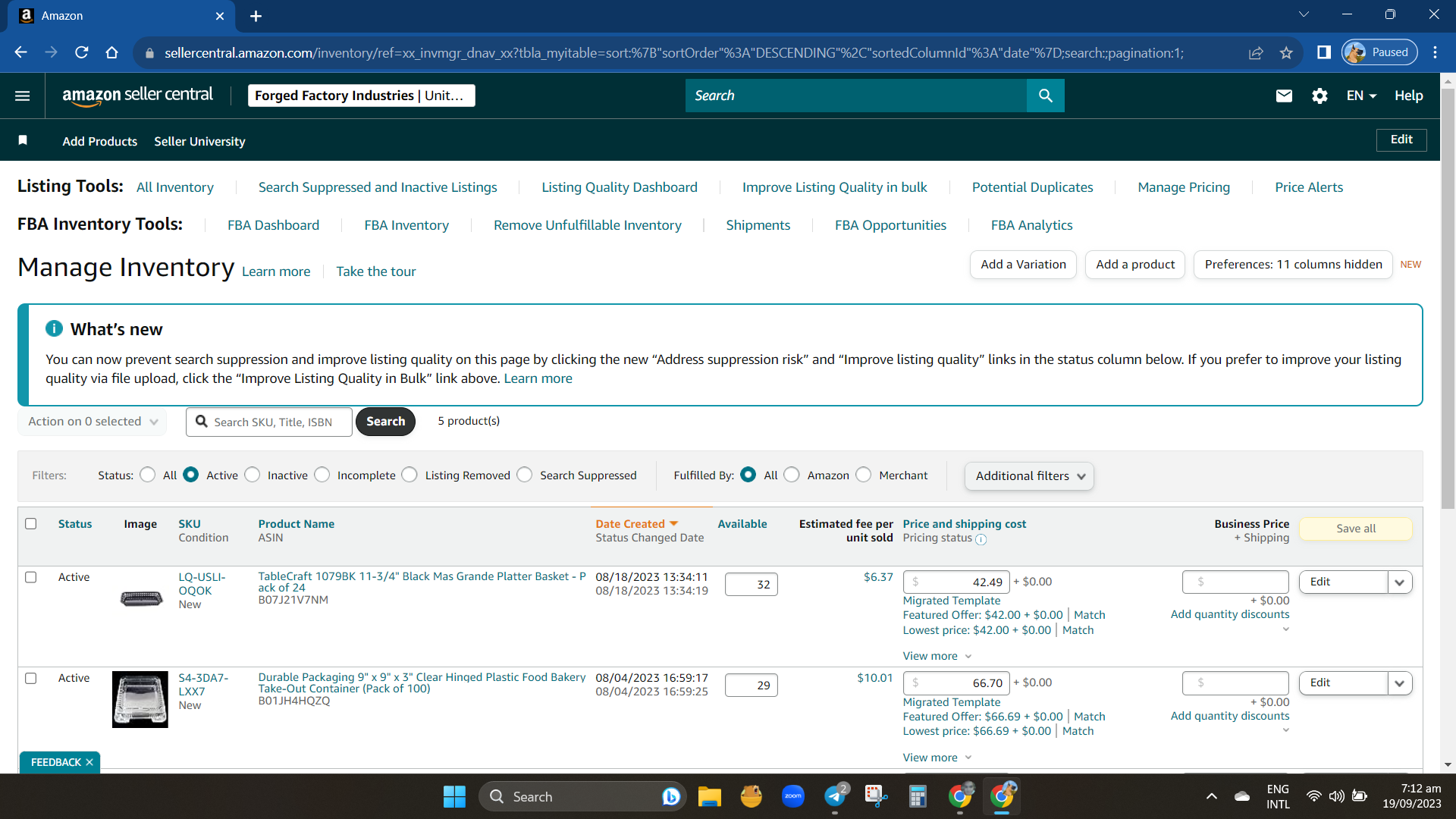Open the settings gear icon

pyautogui.click(x=1319, y=96)
